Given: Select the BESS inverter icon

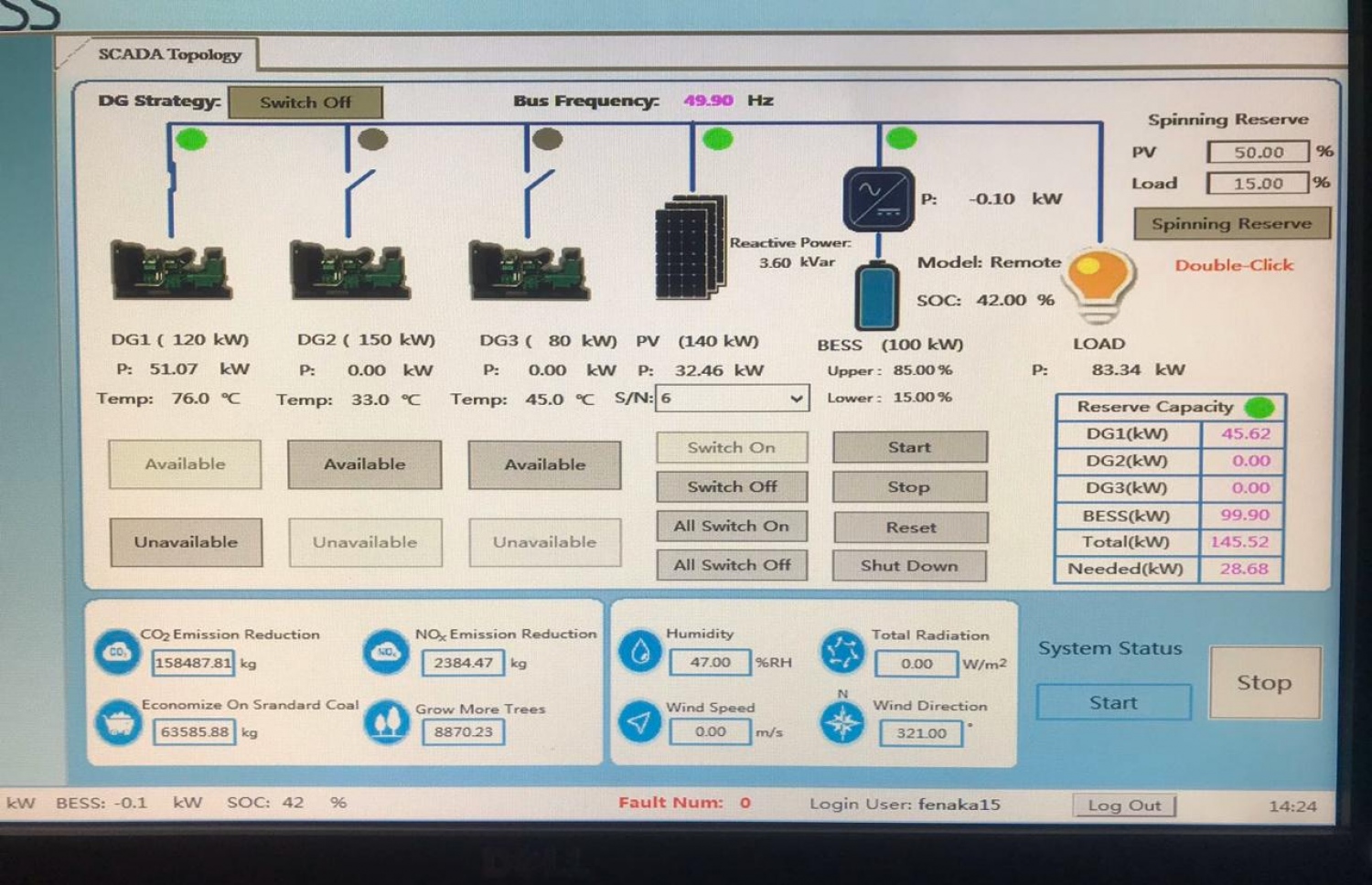Looking at the screenshot, I should [877, 198].
